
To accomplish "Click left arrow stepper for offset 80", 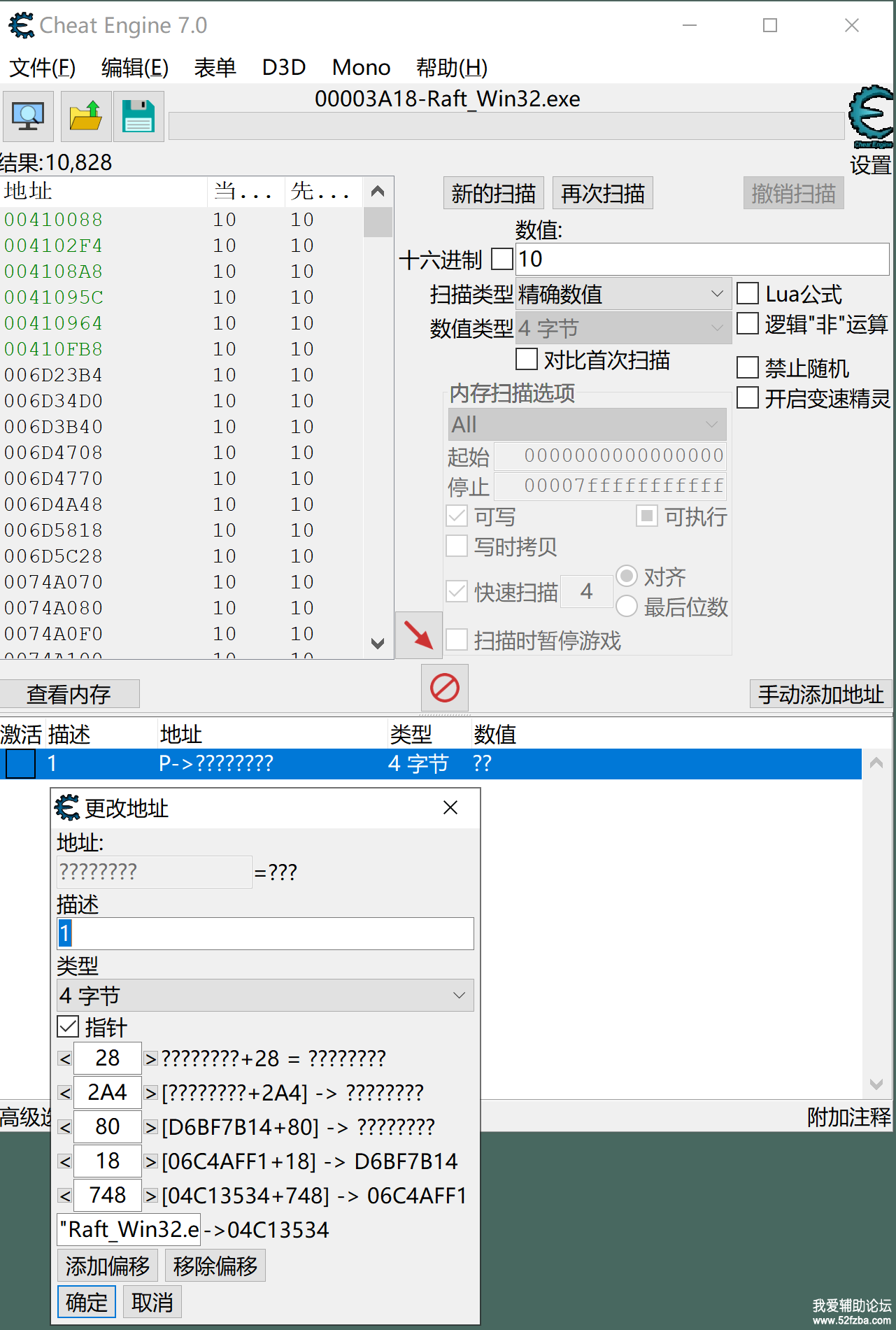I will click(64, 1127).
